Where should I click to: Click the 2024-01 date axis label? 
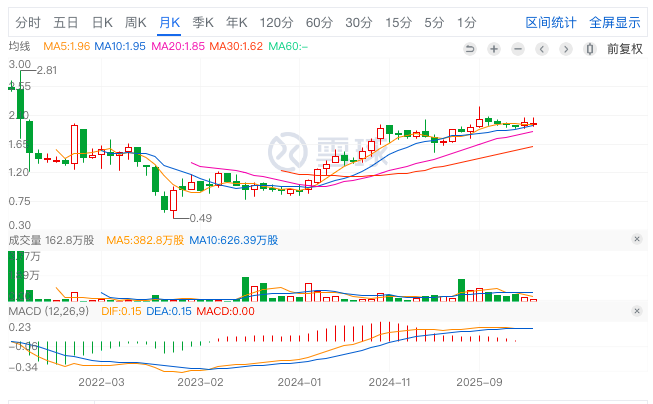(299, 382)
